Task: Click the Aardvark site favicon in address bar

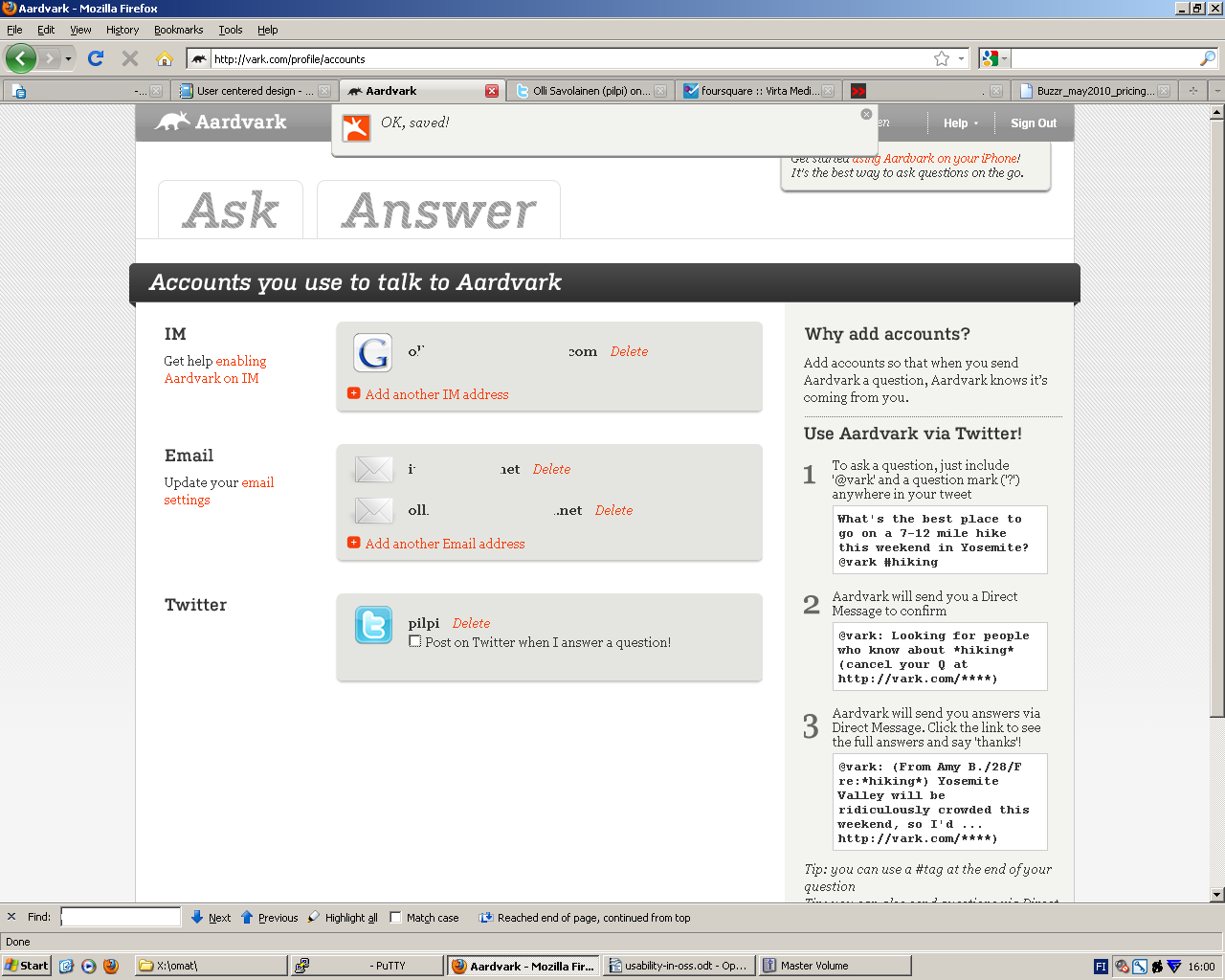Action: pyautogui.click(x=199, y=58)
